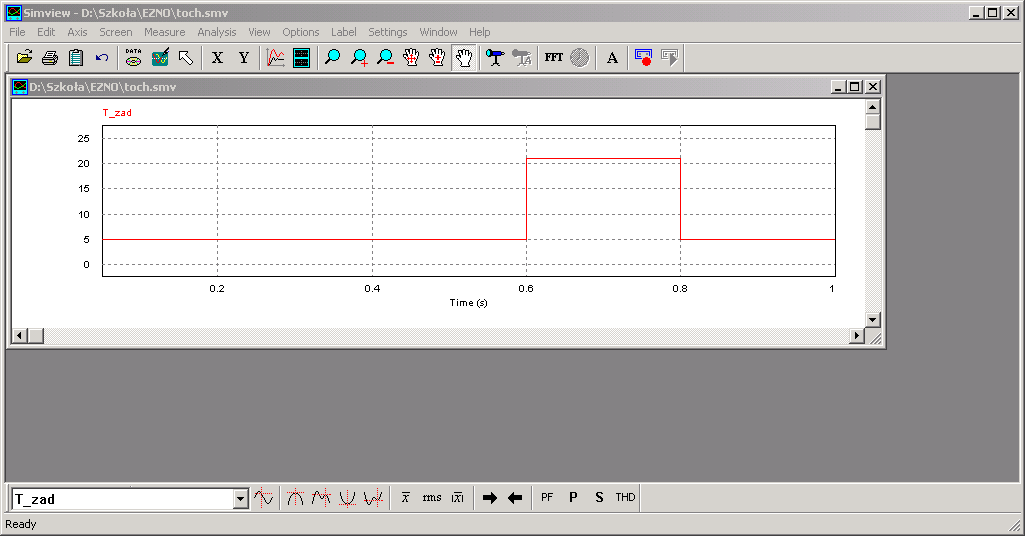The image size is (1025, 536).
Task: Click the Open file folder icon
Action: click(x=25, y=58)
